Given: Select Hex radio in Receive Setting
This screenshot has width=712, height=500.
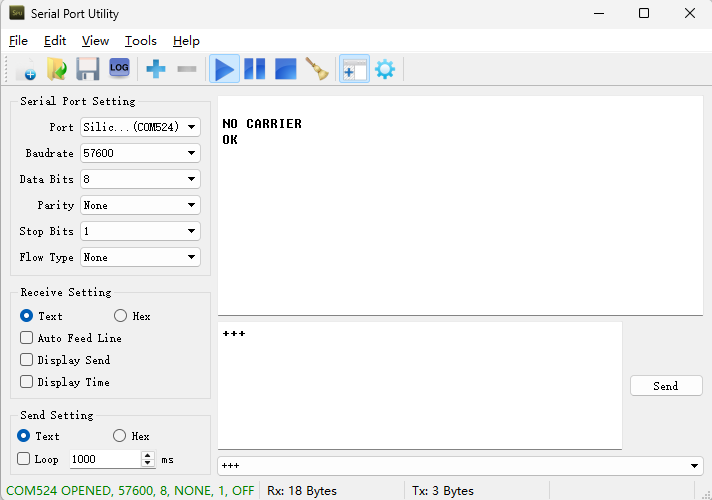Looking at the screenshot, I should click(121, 316).
